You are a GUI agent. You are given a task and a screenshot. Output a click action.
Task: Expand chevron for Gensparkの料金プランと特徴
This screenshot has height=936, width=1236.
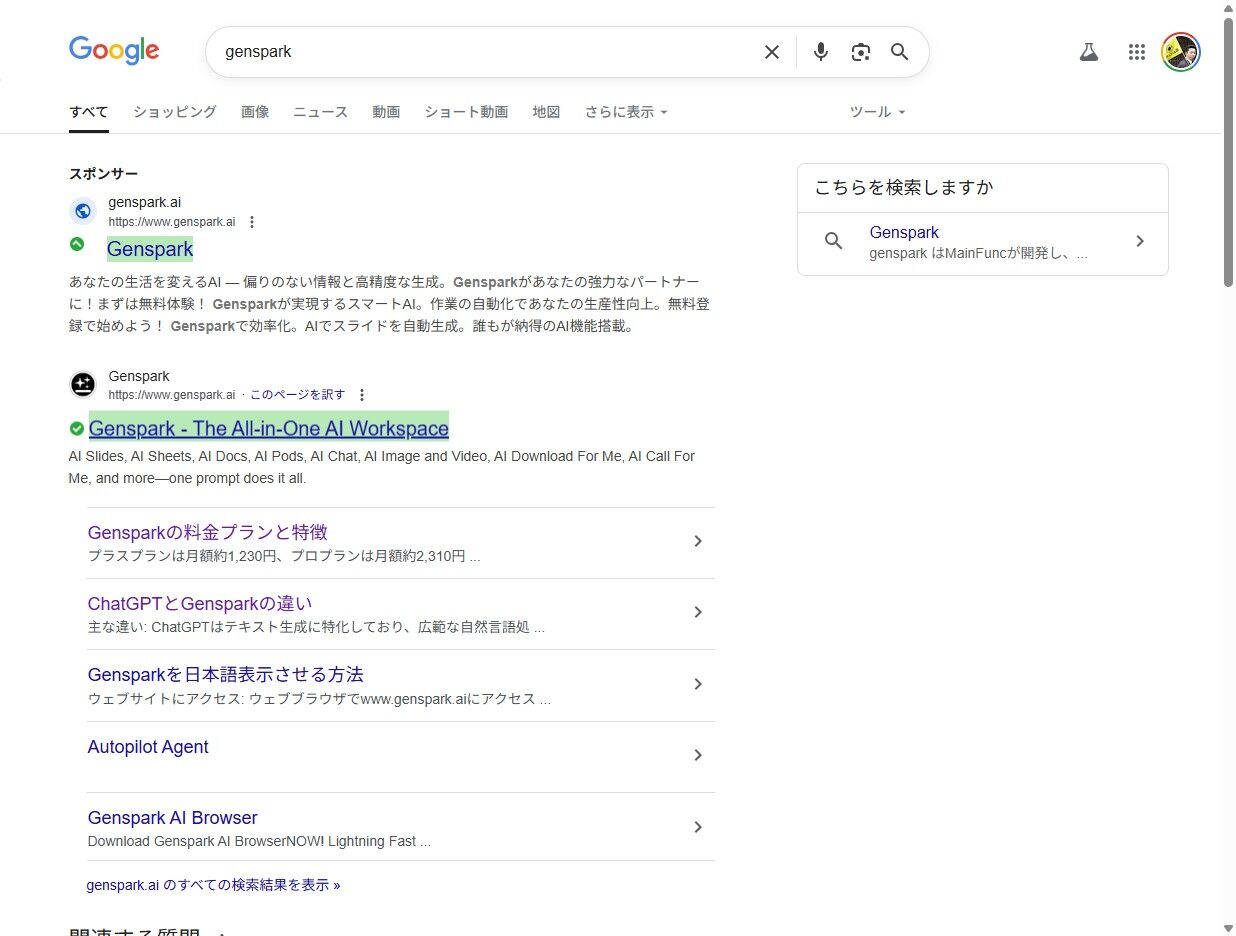[x=698, y=541]
